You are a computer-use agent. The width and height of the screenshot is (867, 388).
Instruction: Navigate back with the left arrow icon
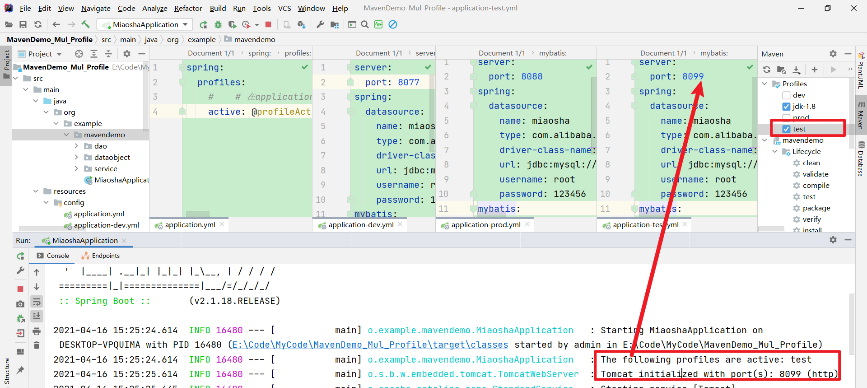pos(56,24)
